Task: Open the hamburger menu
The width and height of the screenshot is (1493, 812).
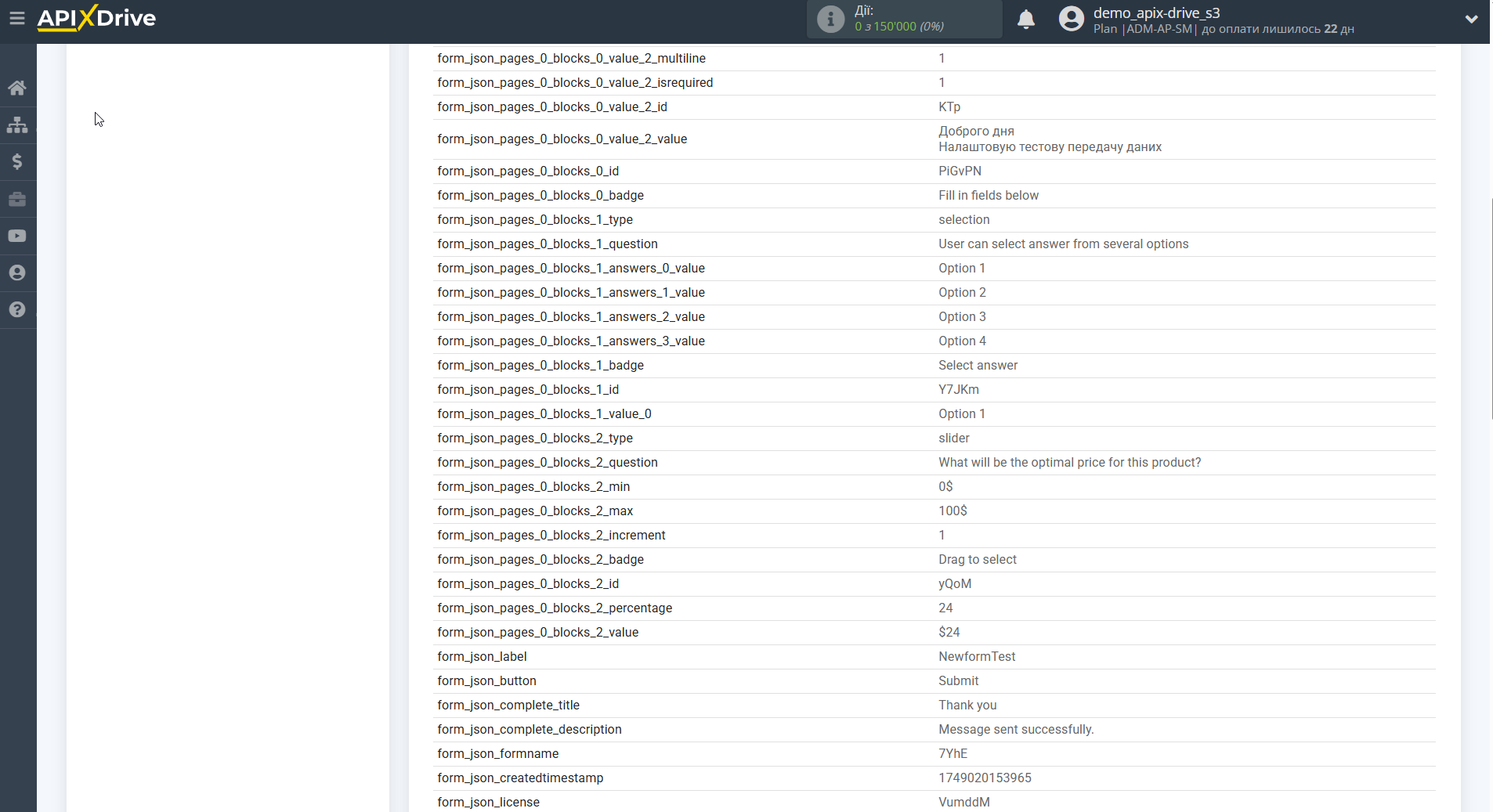Action: (x=16, y=18)
